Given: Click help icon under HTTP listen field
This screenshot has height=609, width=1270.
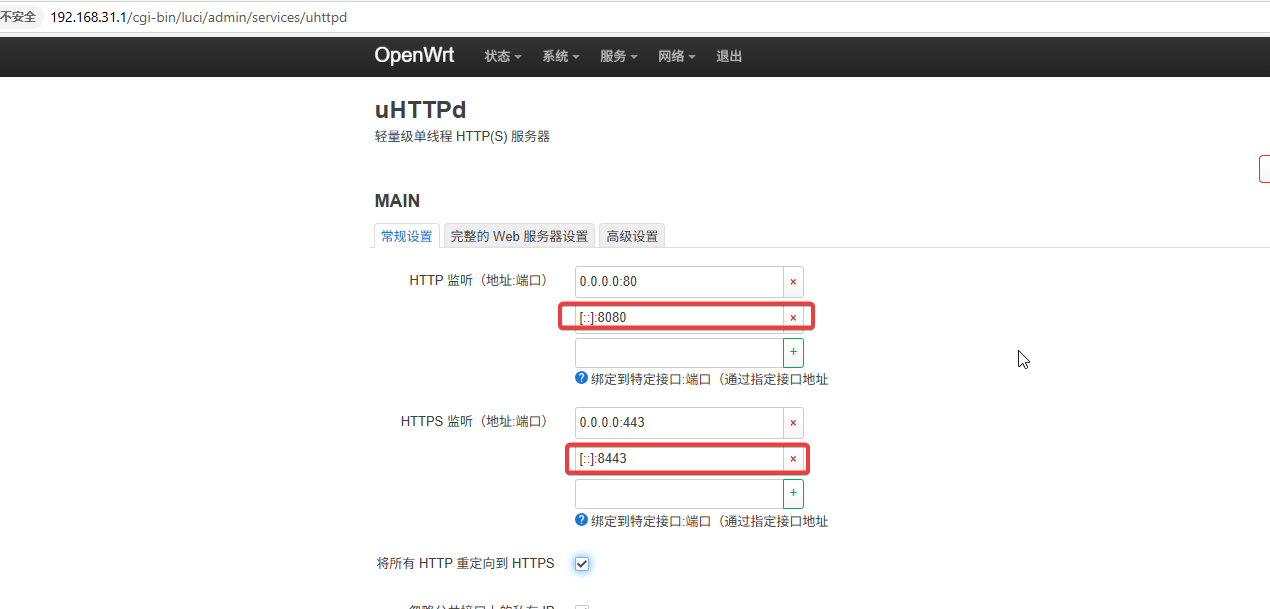Looking at the screenshot, I should pyautogui.click(x=581, y=379).
